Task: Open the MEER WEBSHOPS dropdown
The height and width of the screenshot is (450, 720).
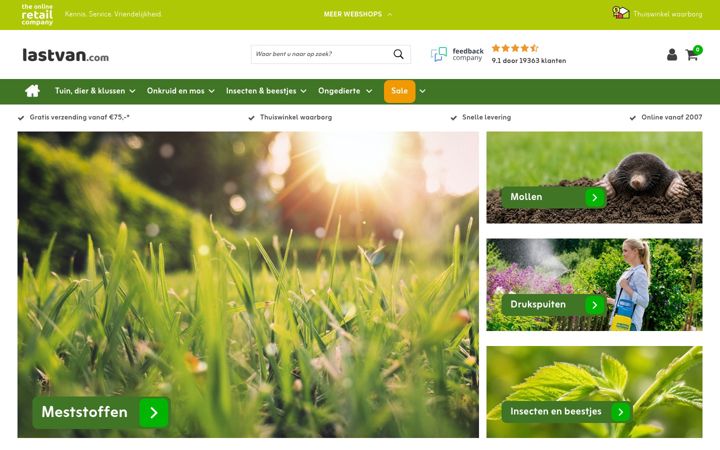Action: 358,14
